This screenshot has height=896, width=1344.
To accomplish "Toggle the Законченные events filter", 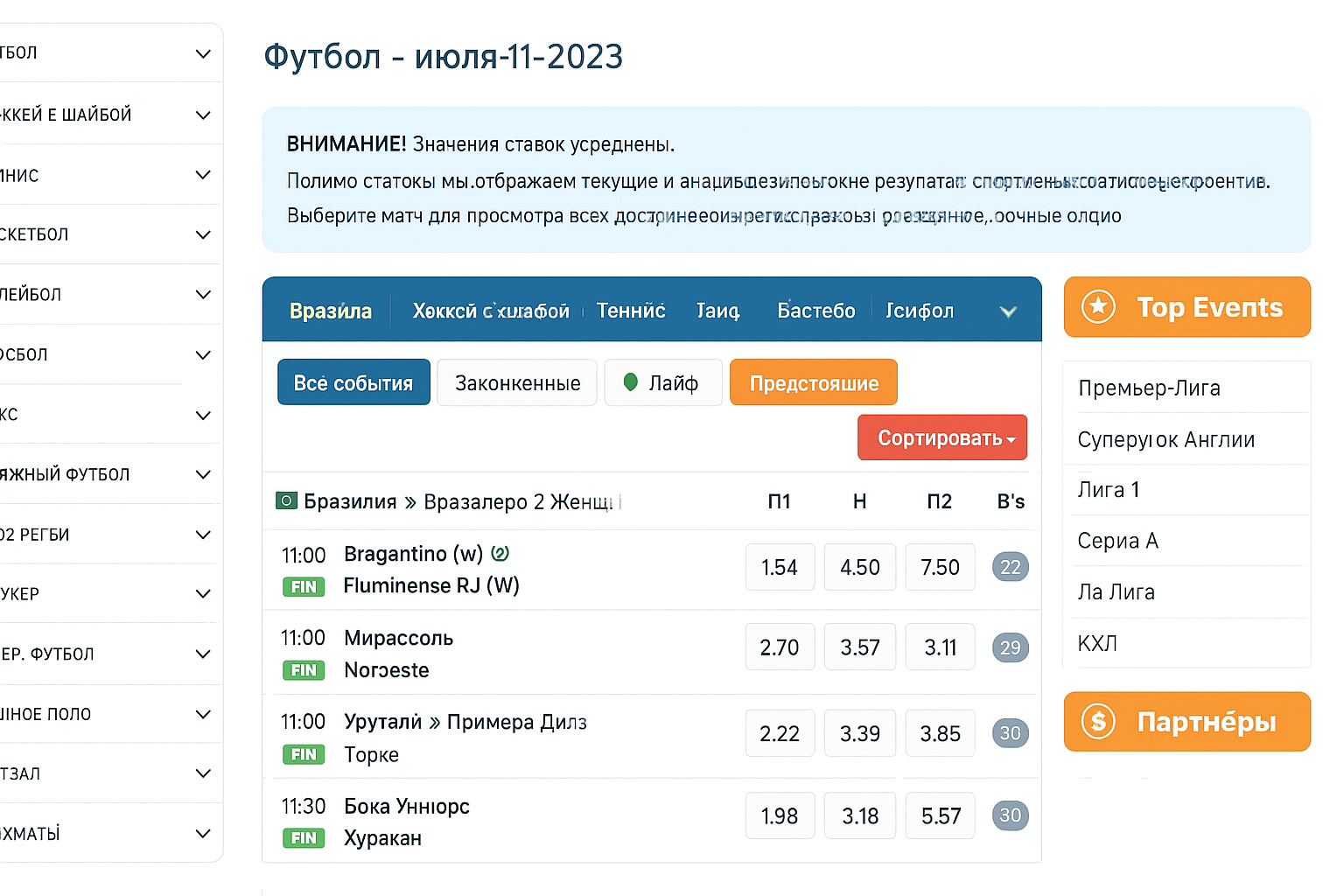I will tap(517, 382).
